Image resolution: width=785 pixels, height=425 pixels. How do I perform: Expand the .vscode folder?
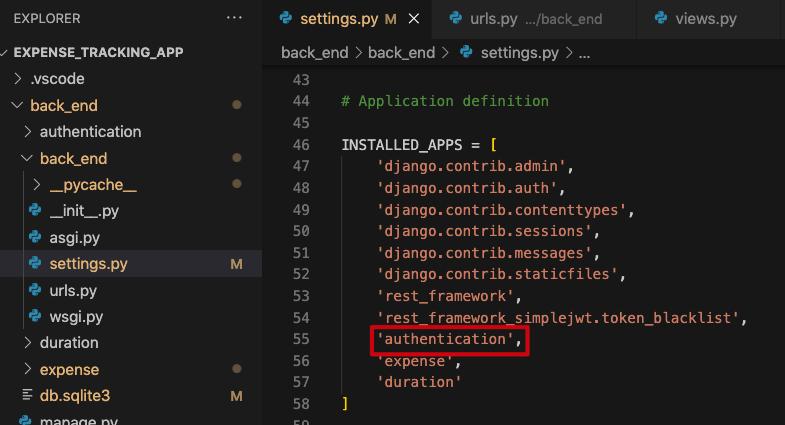[16, 79]
